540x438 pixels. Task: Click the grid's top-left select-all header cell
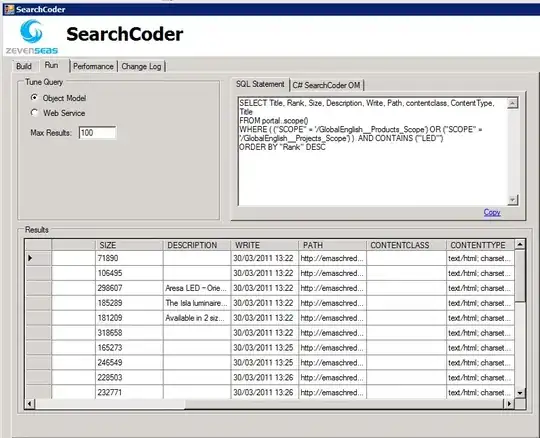(x=38, y=245)
